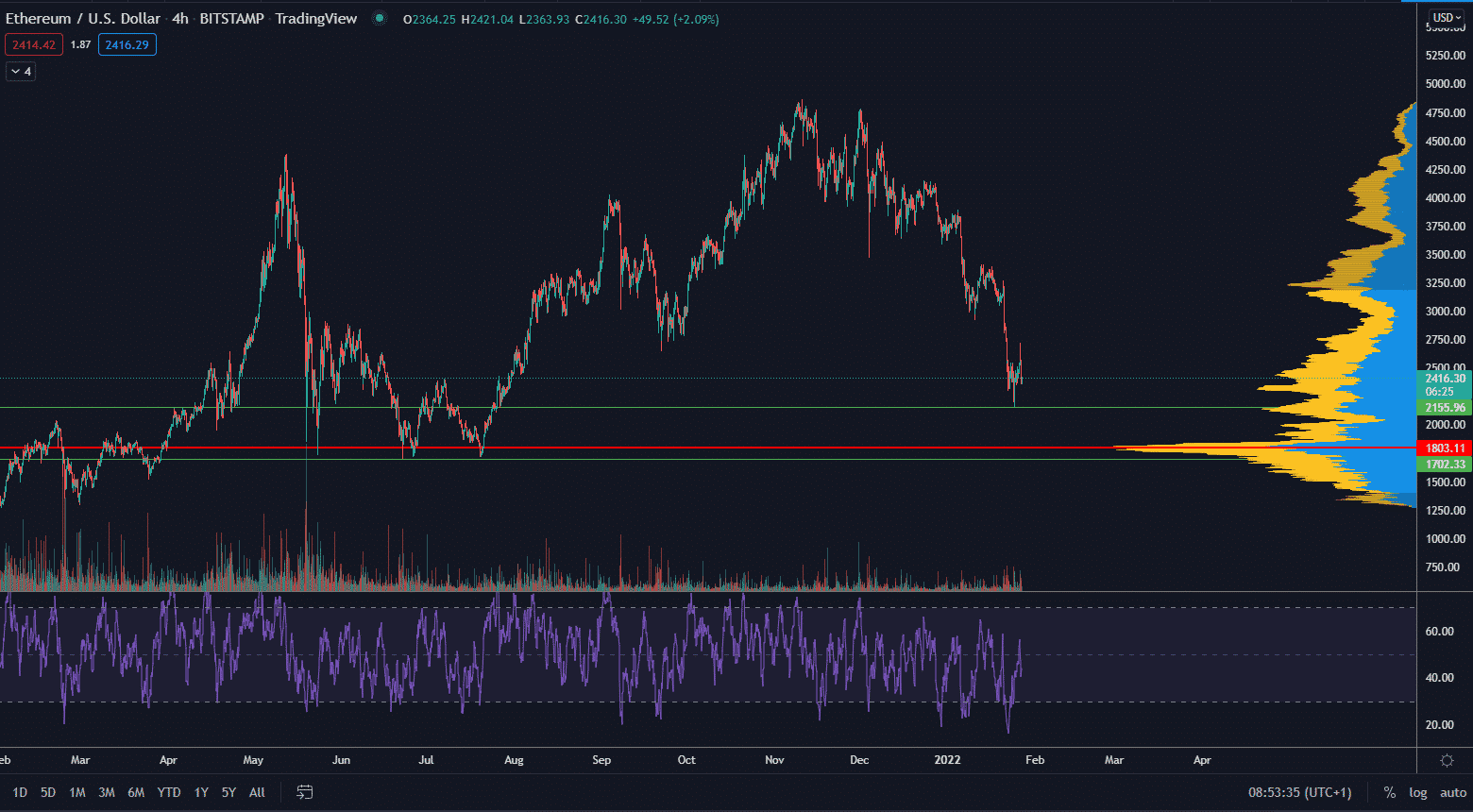Select the red horizontal line at 1803.11
1473x812 pixels.
coord(661,448)
